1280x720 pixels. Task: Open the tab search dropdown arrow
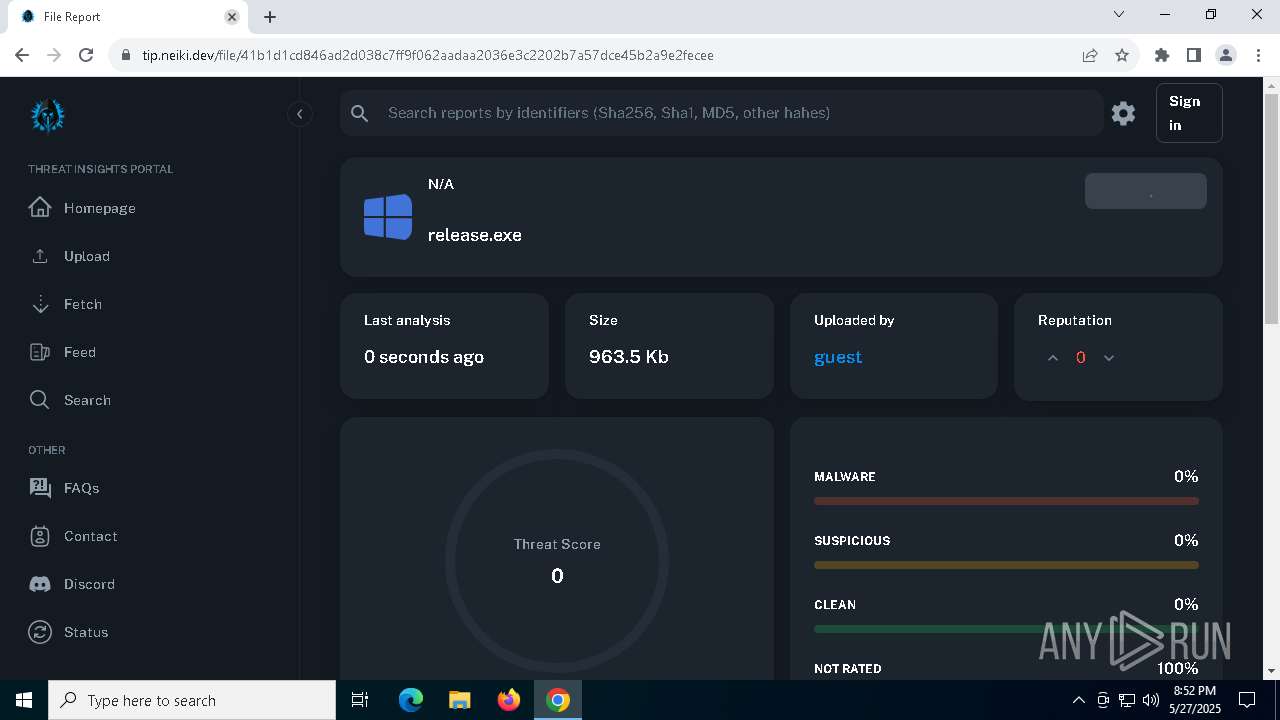(1119, 15)
